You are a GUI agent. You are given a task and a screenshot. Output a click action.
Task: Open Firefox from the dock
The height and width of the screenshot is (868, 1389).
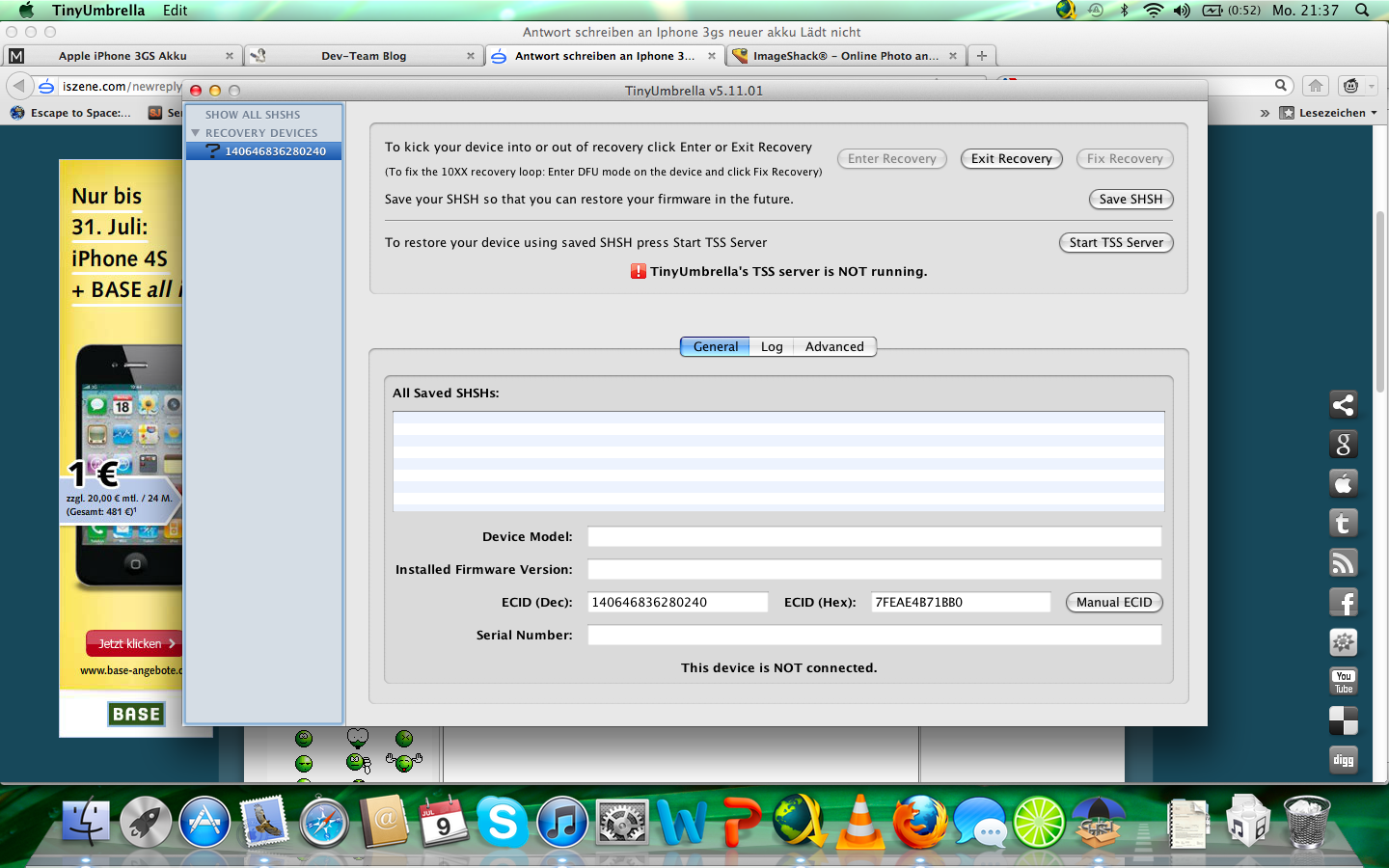919,823
